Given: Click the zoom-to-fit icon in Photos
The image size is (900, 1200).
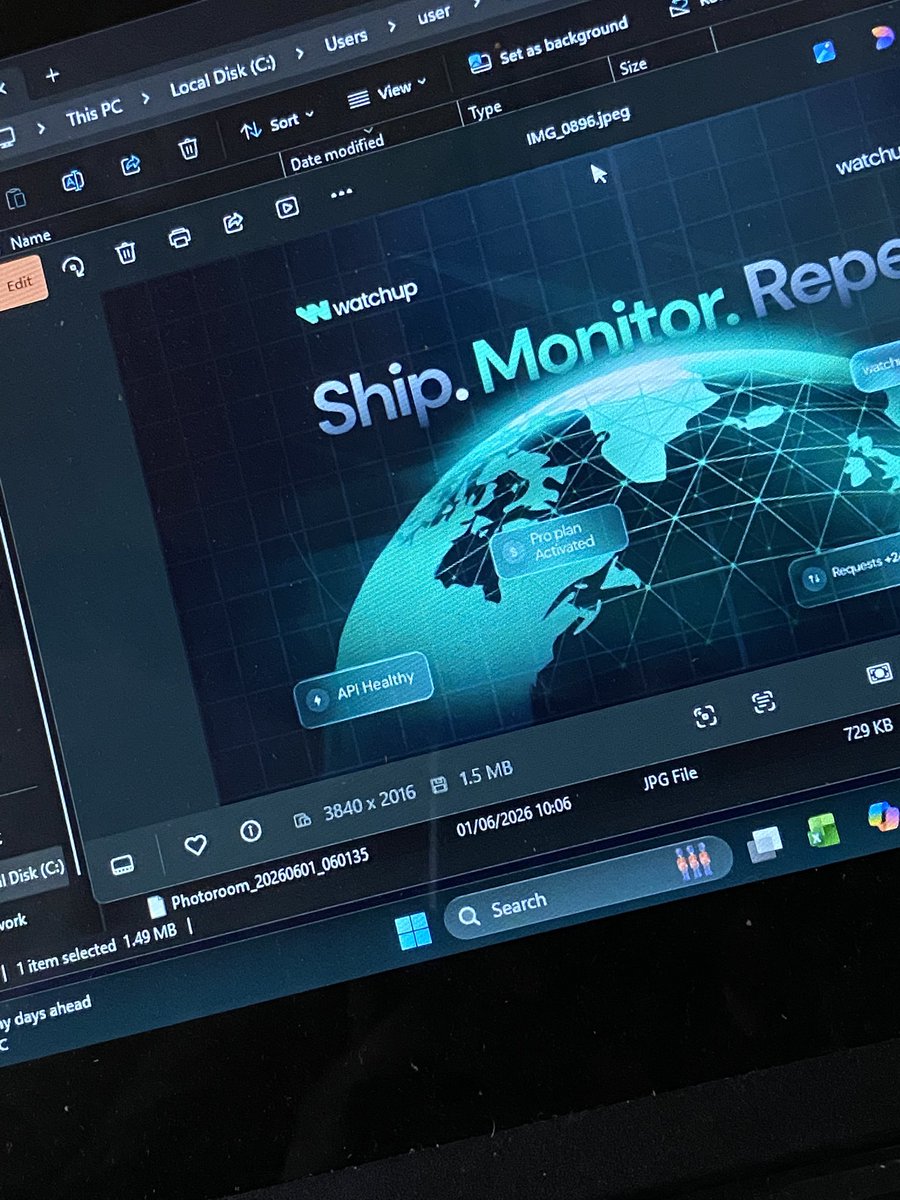Looking at the screenshot, I should (705, 716).
